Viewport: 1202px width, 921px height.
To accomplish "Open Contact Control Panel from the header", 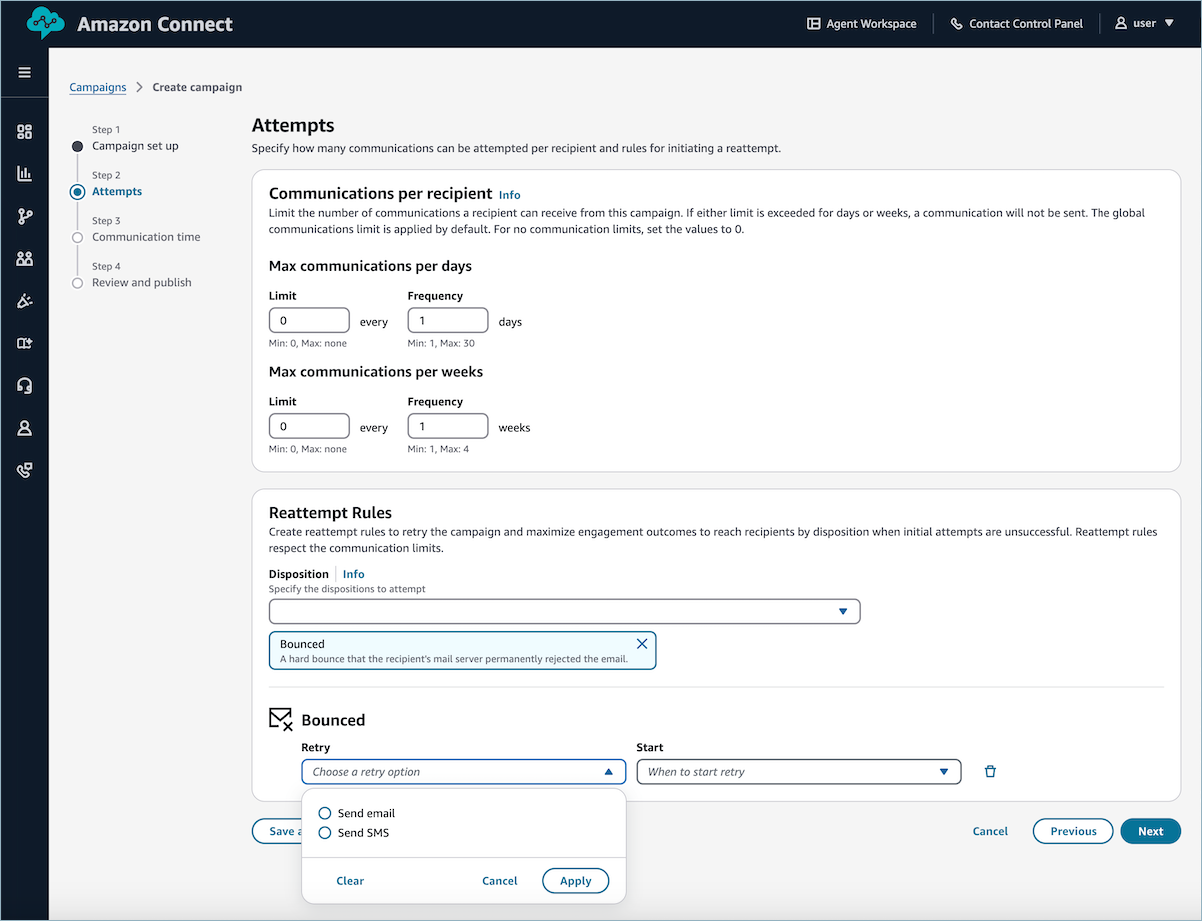I will click(x=1016, y=23).
